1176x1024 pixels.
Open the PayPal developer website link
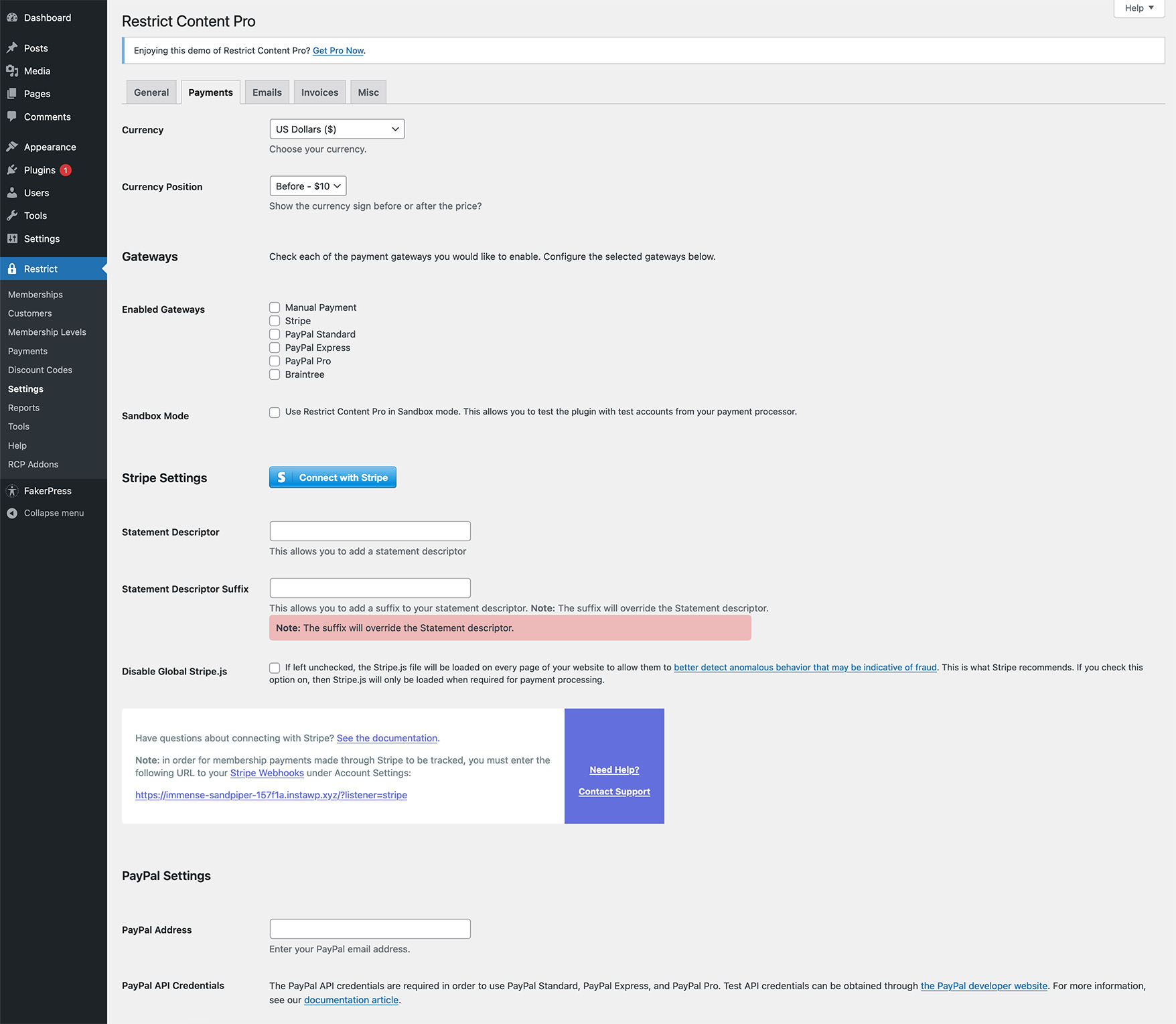click(x=984, y=986)
